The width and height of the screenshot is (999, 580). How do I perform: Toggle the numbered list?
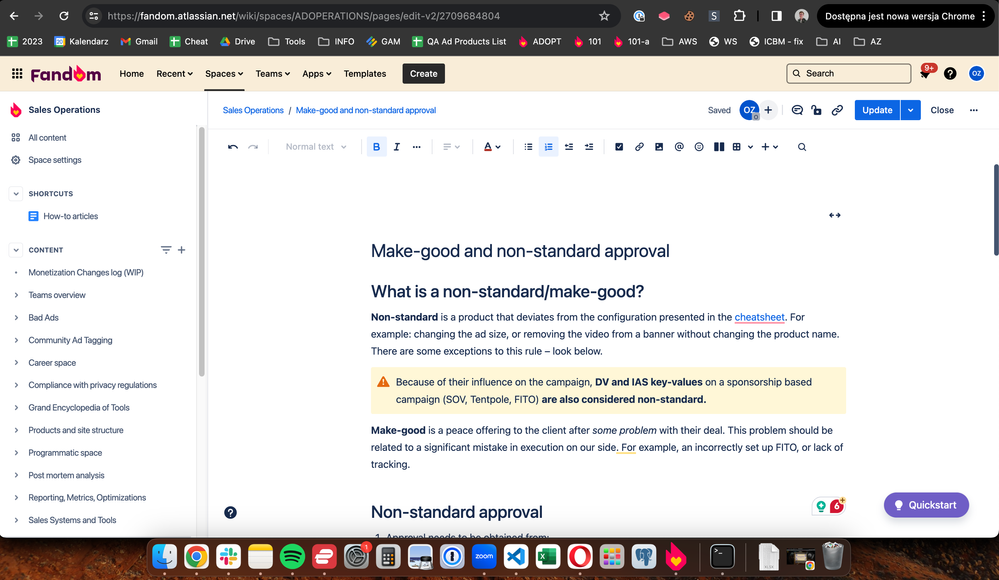[548, 147]
